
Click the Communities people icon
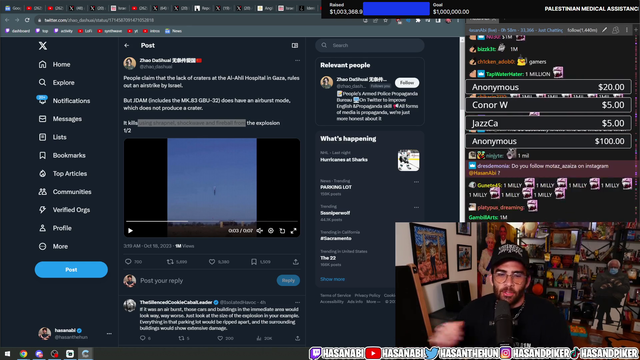coord(42,191)
